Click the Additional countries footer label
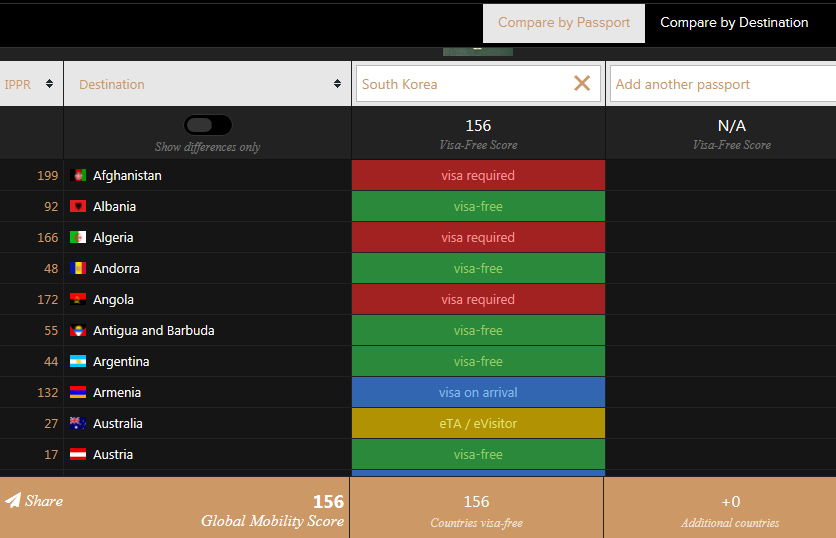Image resolution: width=836 pixels, height=538 pixels. [x=730, y=523]
